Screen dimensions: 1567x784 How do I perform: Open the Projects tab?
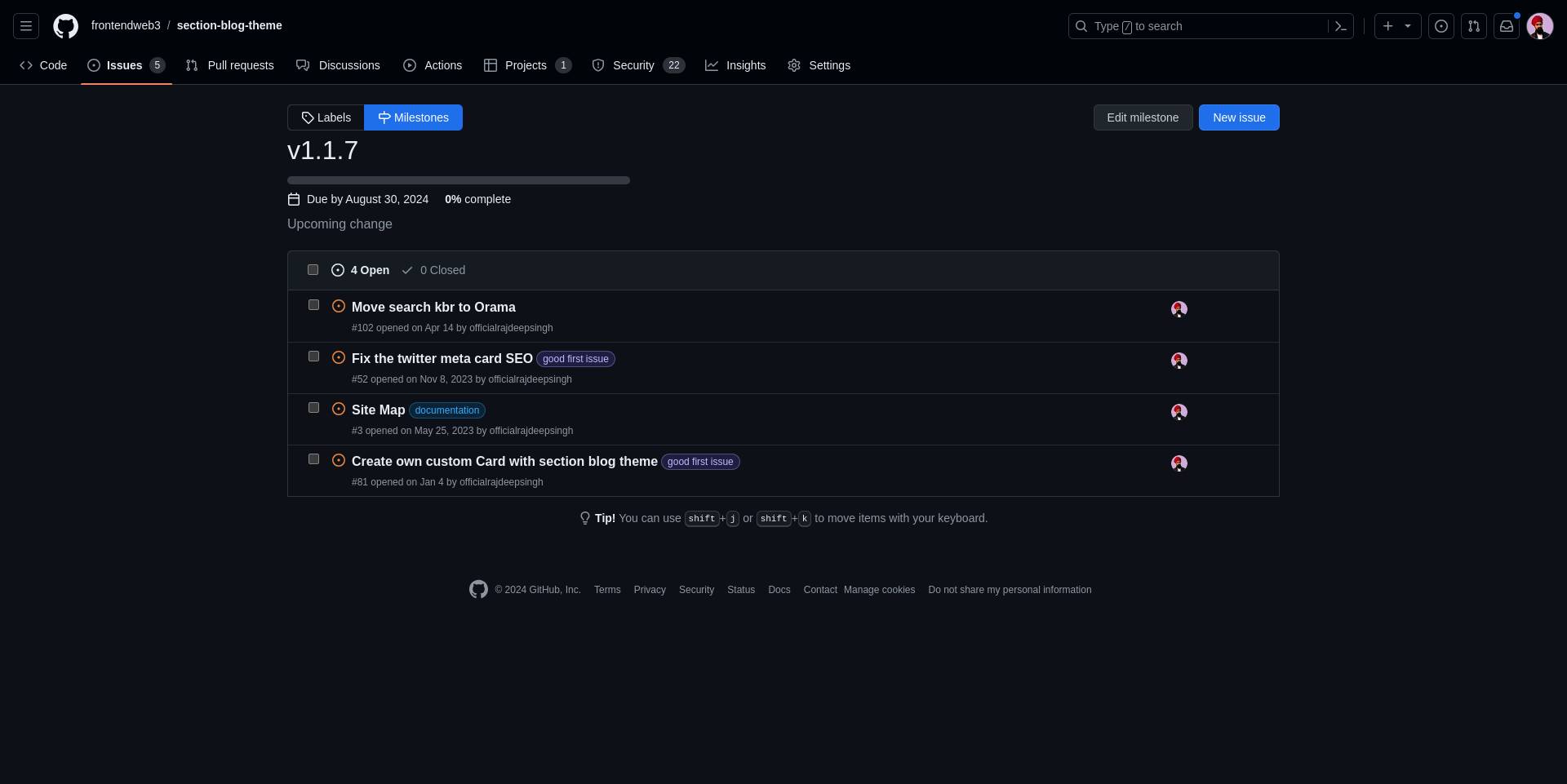tap(527, 65)
